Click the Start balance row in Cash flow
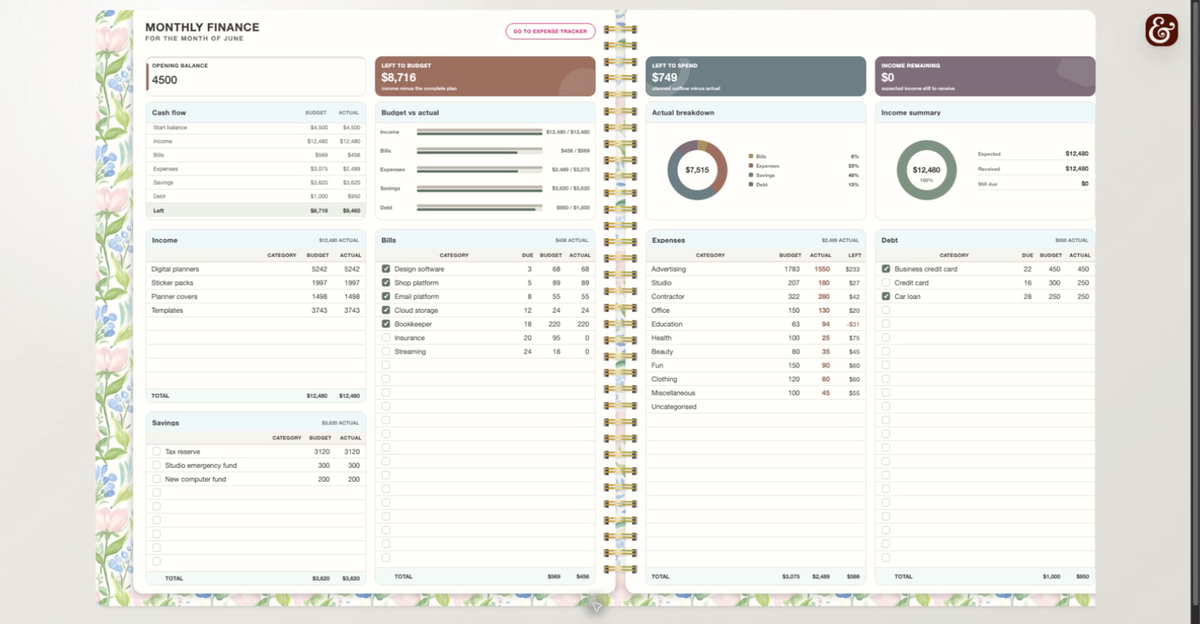The width and height of the screenshot is (1200, 624). [x=256, y=128]
